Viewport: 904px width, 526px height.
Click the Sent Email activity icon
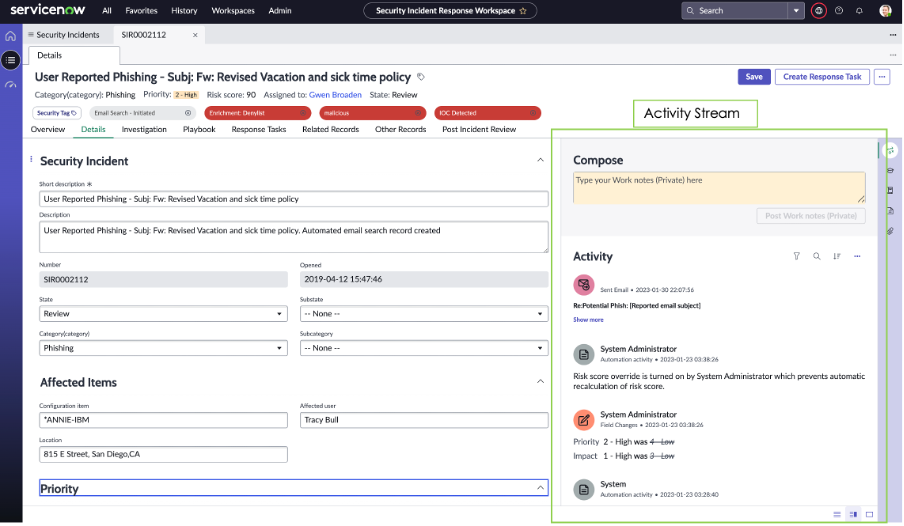click(583, 285)
